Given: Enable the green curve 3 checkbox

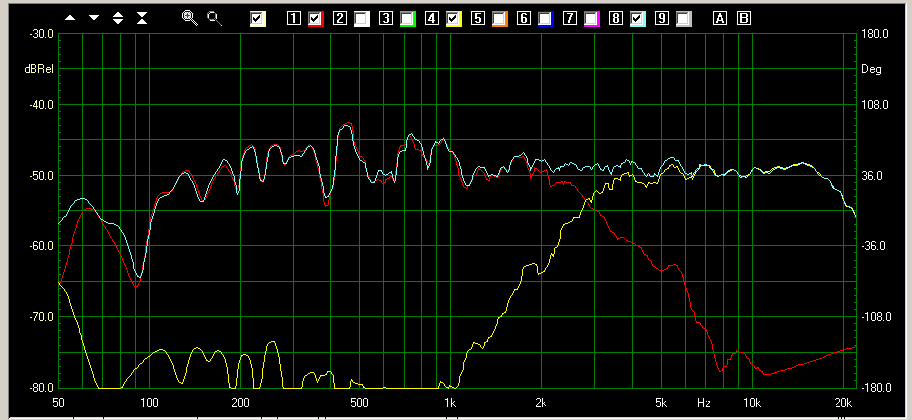Looking at the screenshot, I should [408, 18].
